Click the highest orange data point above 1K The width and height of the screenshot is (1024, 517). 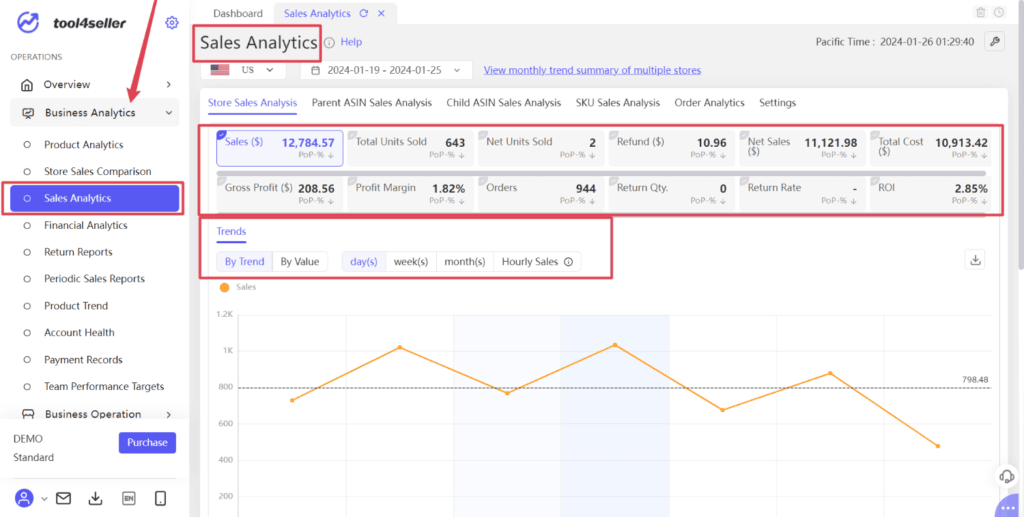click(x=615, y=345)
